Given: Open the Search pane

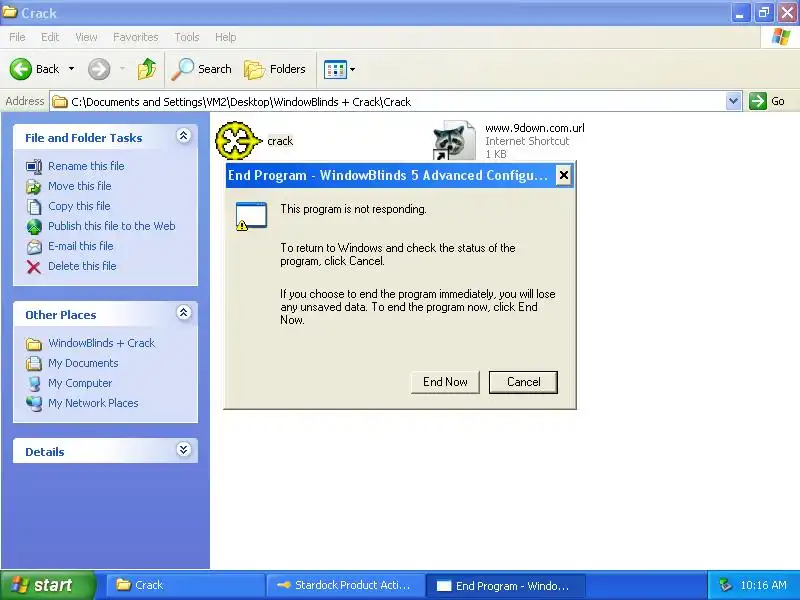Looking at the screenshot, I should click(202, 69).
